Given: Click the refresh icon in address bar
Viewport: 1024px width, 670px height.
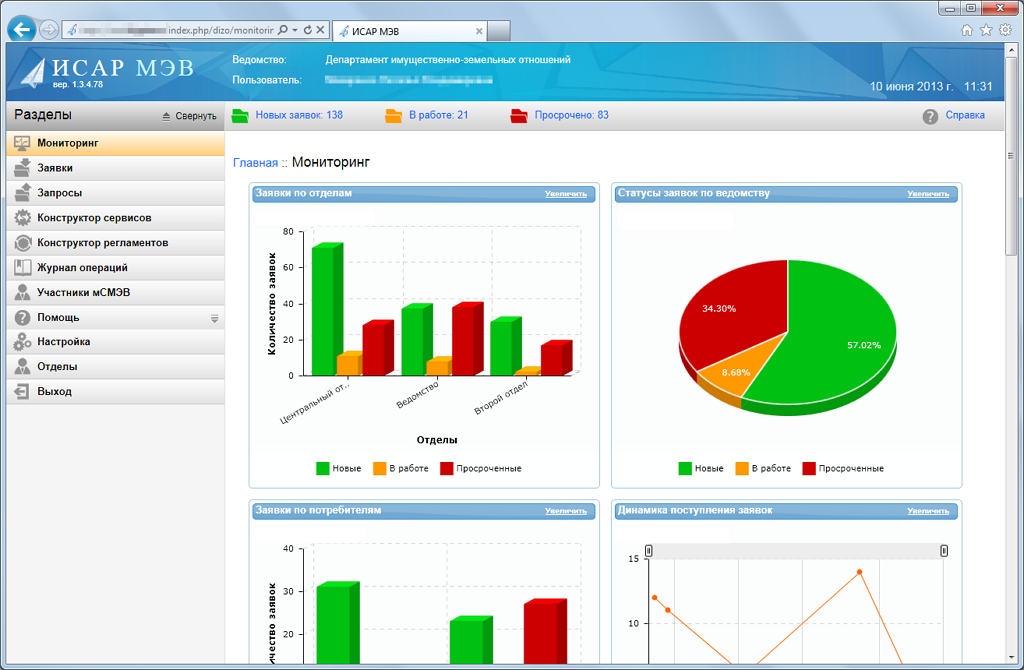Looking at the screenshot, I should tap(308, 29).
